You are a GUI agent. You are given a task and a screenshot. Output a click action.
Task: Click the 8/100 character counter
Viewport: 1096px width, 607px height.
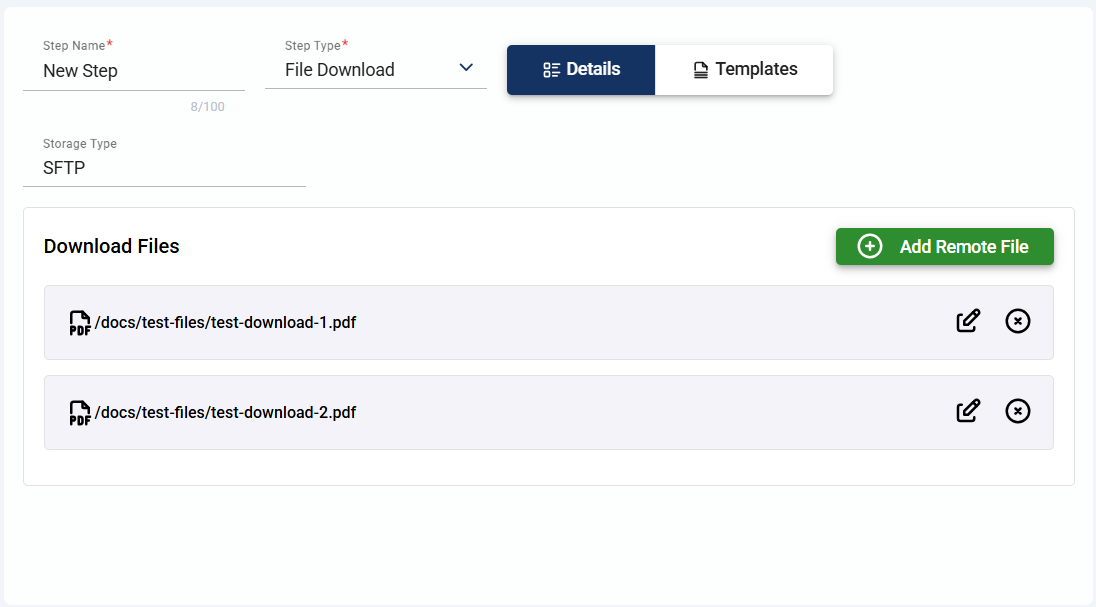click(x=208, y=106)
